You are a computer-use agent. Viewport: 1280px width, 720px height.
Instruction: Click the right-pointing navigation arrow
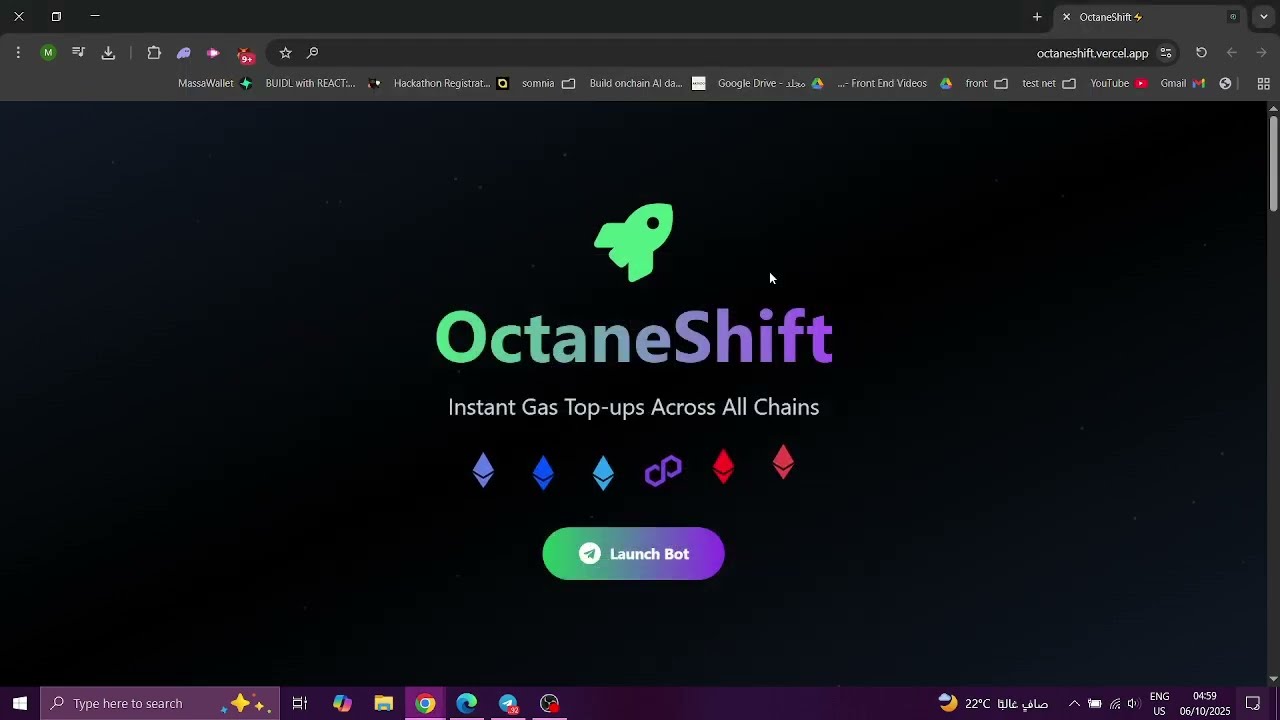pyautogui.click(x=1262, y=53)
